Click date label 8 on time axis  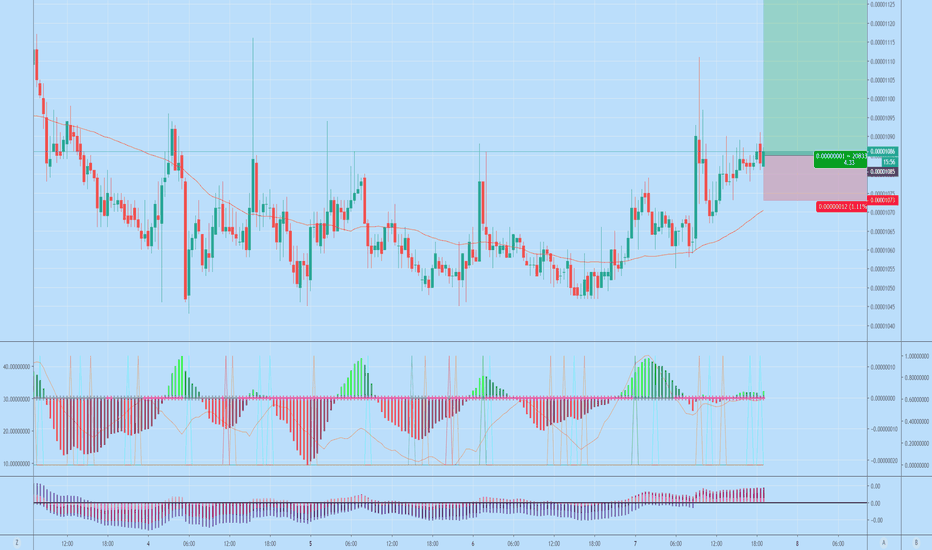(797, 543)
